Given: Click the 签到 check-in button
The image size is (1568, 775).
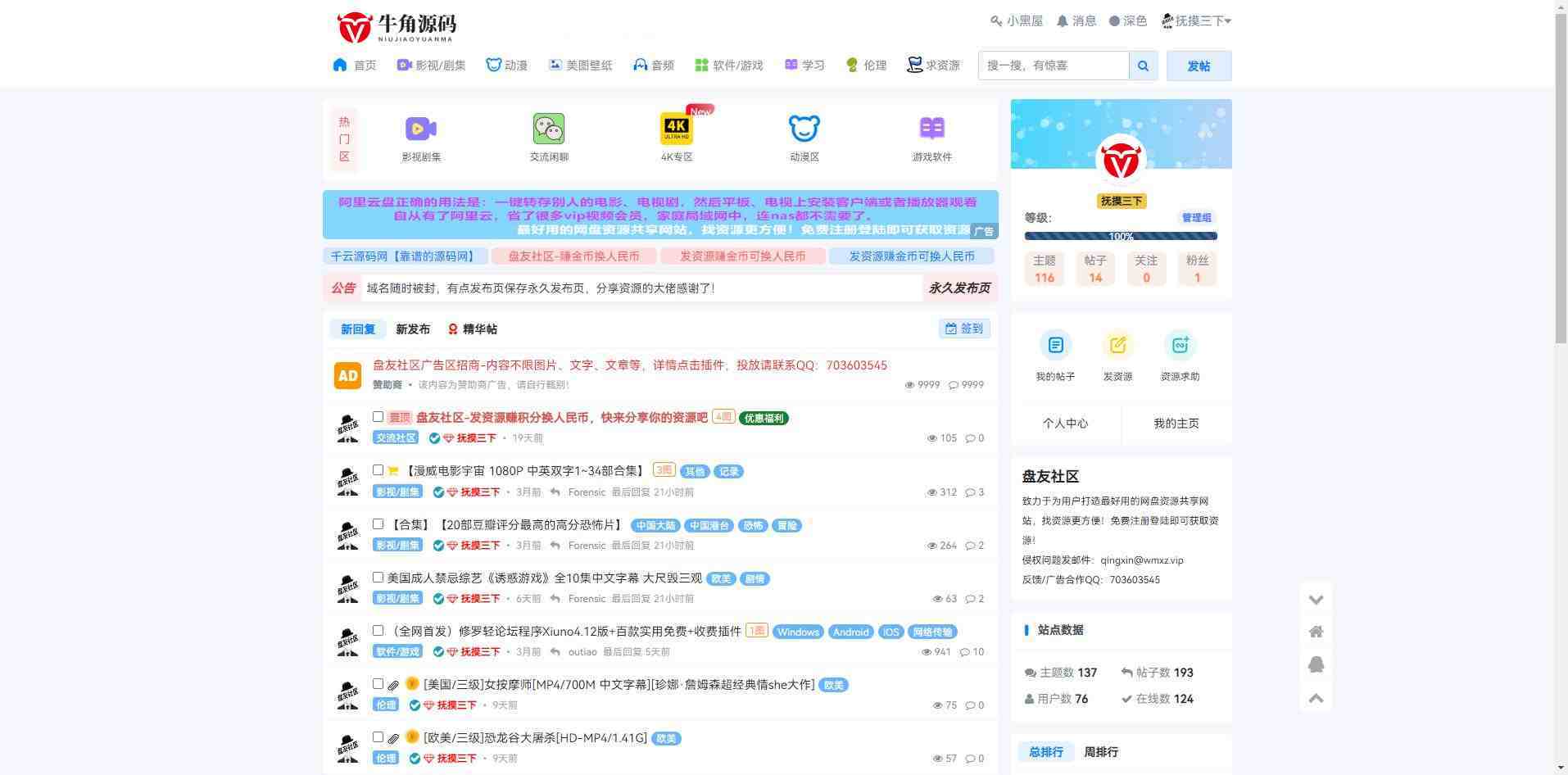Looking at the screenshot, I should click(964, 329).
